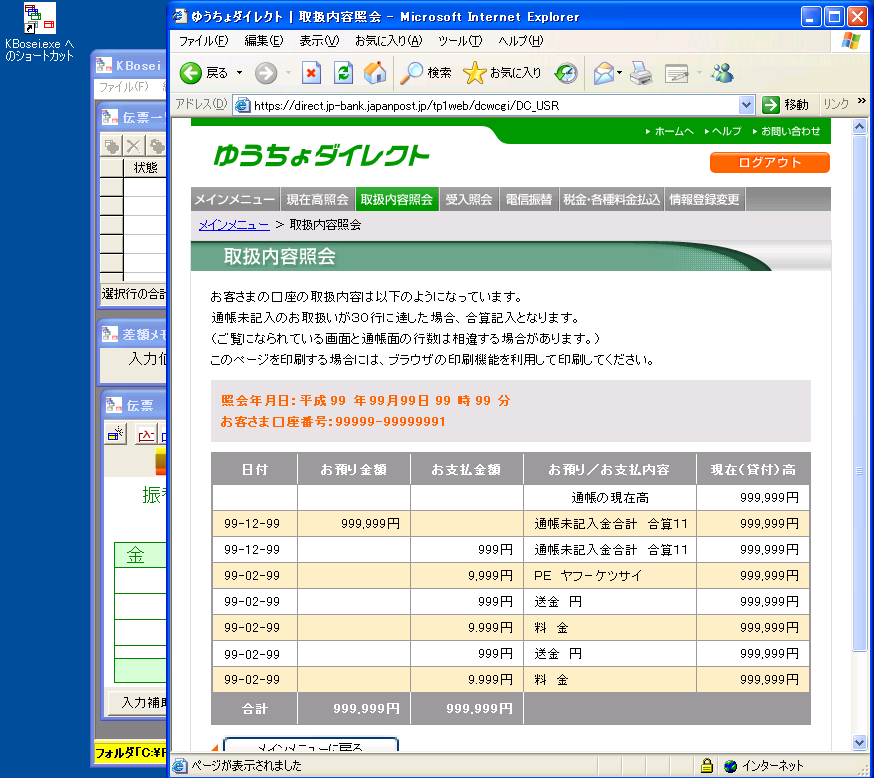Click first toolbar icon in KBosei 伝票一覧 panel

[112, 147]
